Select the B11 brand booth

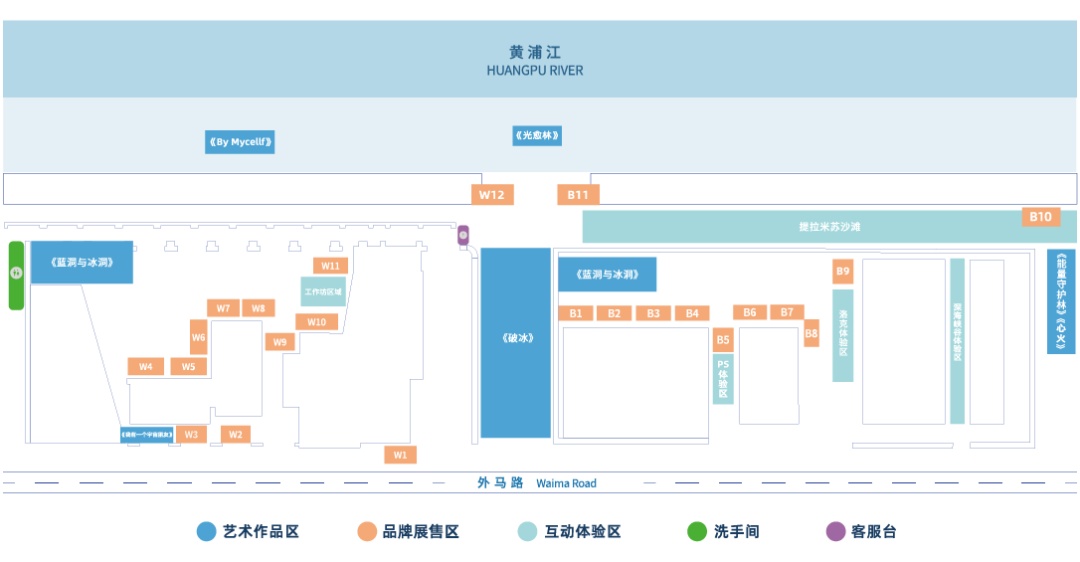click(578, 195)
